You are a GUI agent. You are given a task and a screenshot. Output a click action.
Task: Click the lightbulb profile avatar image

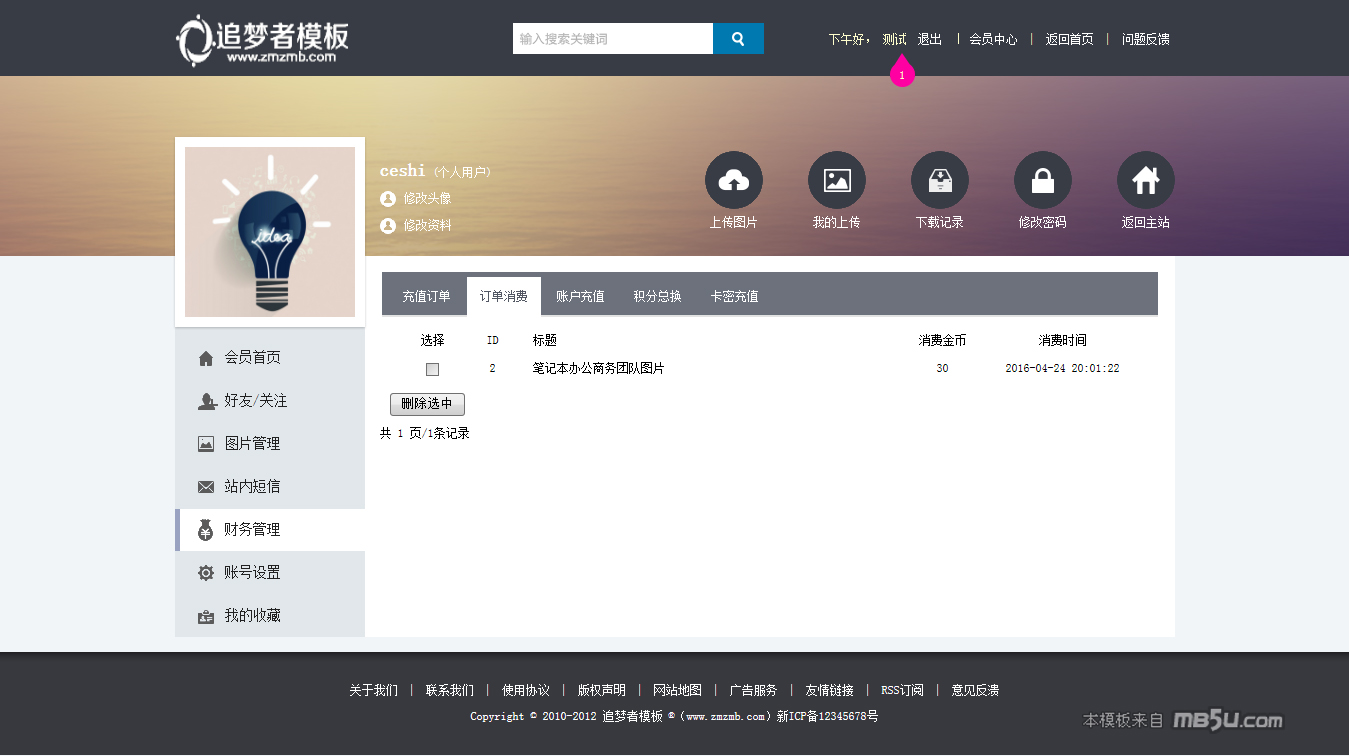click(x=270, y=232)
